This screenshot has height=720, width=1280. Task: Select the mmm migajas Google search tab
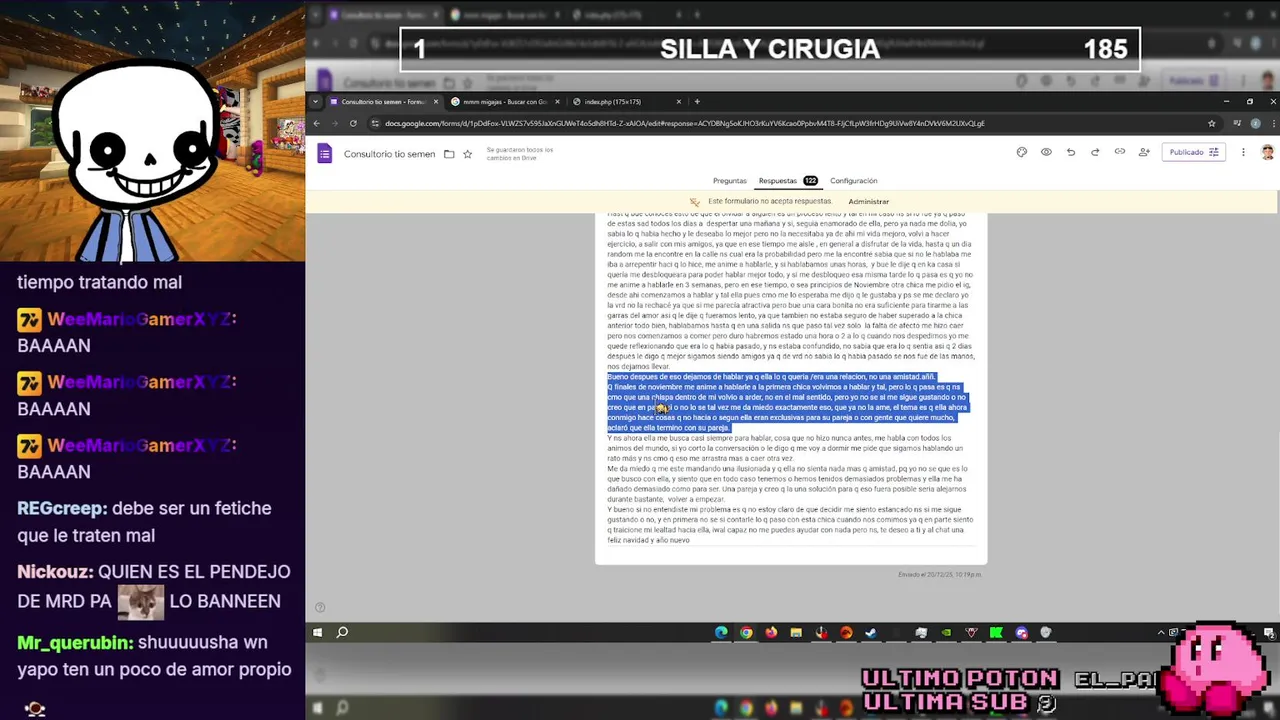click(x=505, y=101)
